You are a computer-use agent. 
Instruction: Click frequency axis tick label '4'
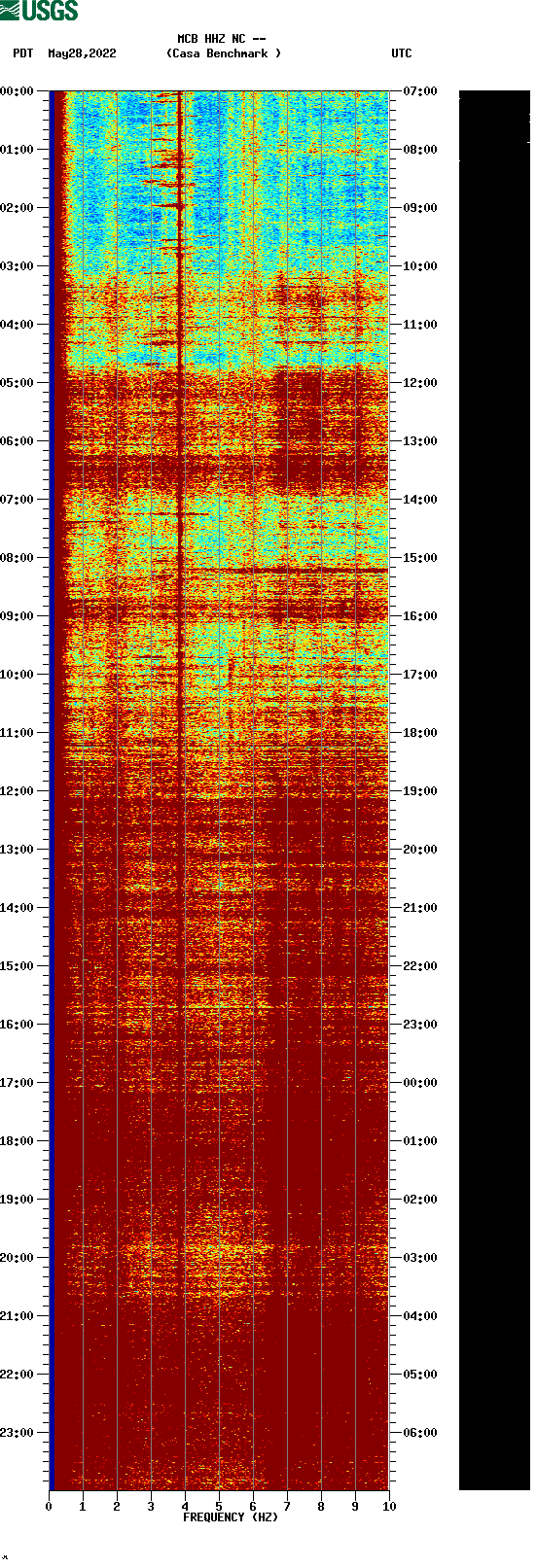pos(185,1507)
